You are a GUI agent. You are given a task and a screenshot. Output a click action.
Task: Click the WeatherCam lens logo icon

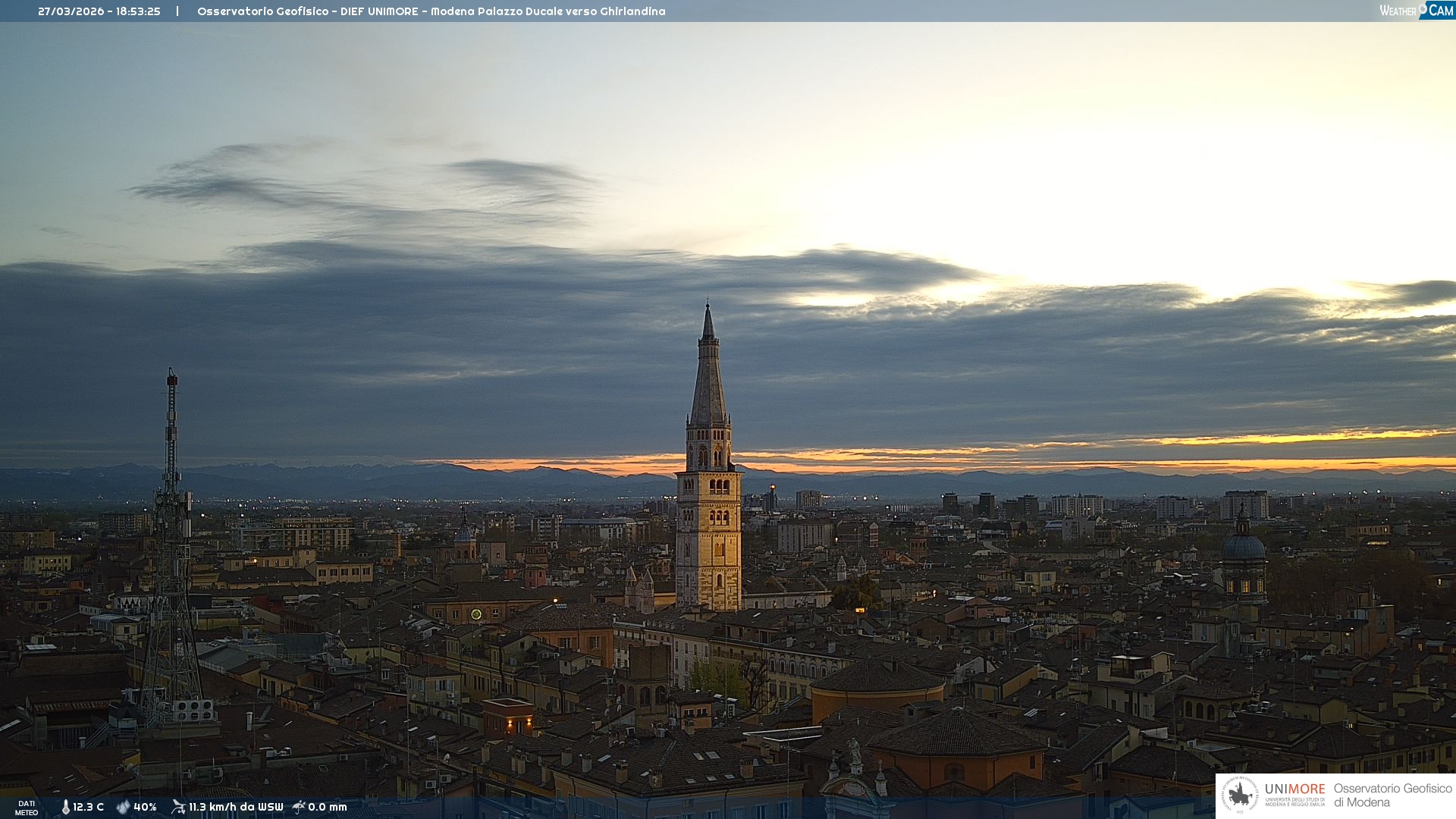pos(1423,8)
